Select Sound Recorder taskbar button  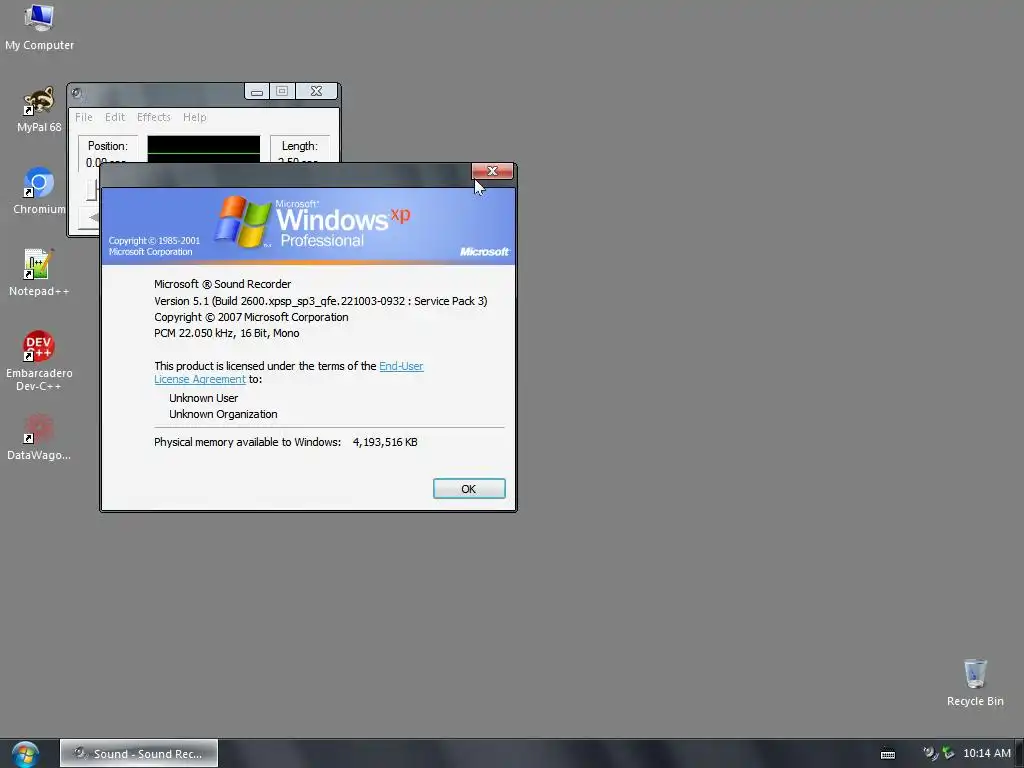pyautogui.click(x=139, y=754)
